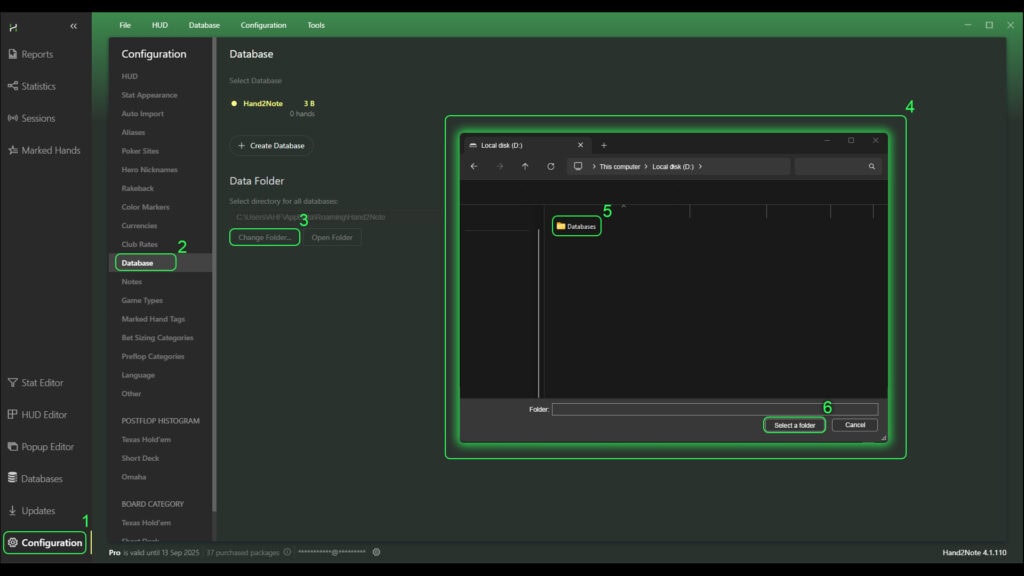Click the Create Database button
1024x576 pixels.
271,146
